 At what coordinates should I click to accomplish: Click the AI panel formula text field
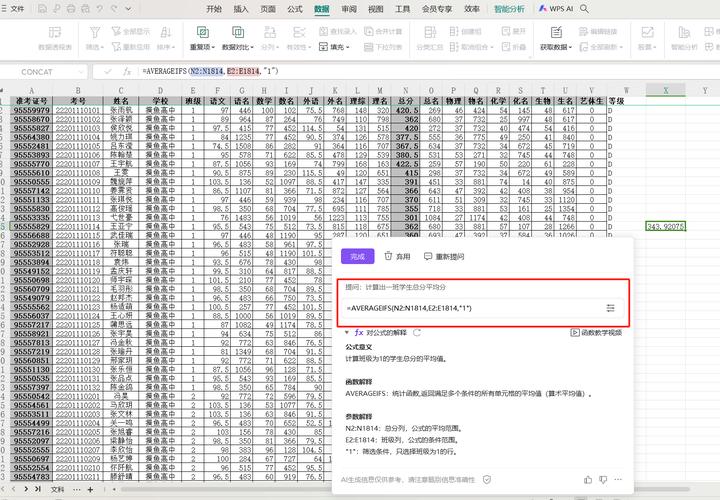473,308
